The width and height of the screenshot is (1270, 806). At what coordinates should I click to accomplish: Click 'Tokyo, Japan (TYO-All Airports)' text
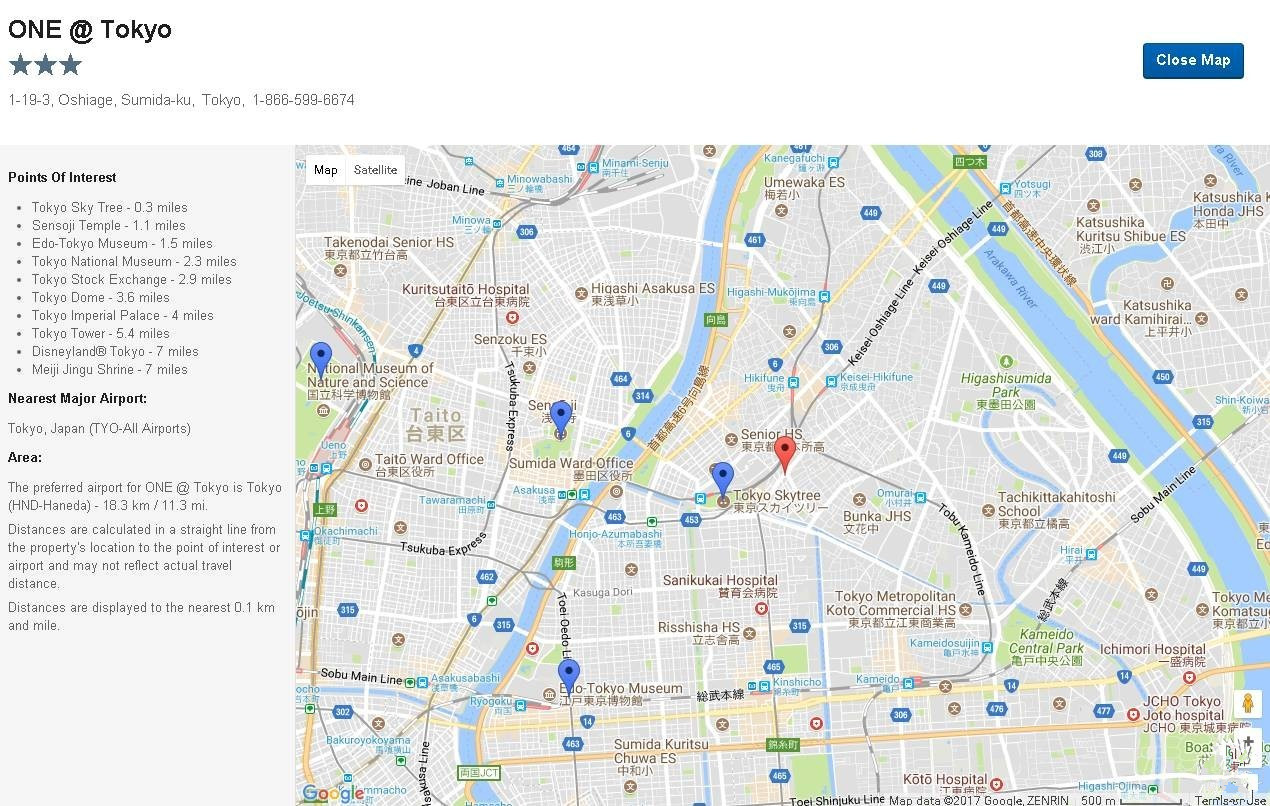click(x=99, y=429)
